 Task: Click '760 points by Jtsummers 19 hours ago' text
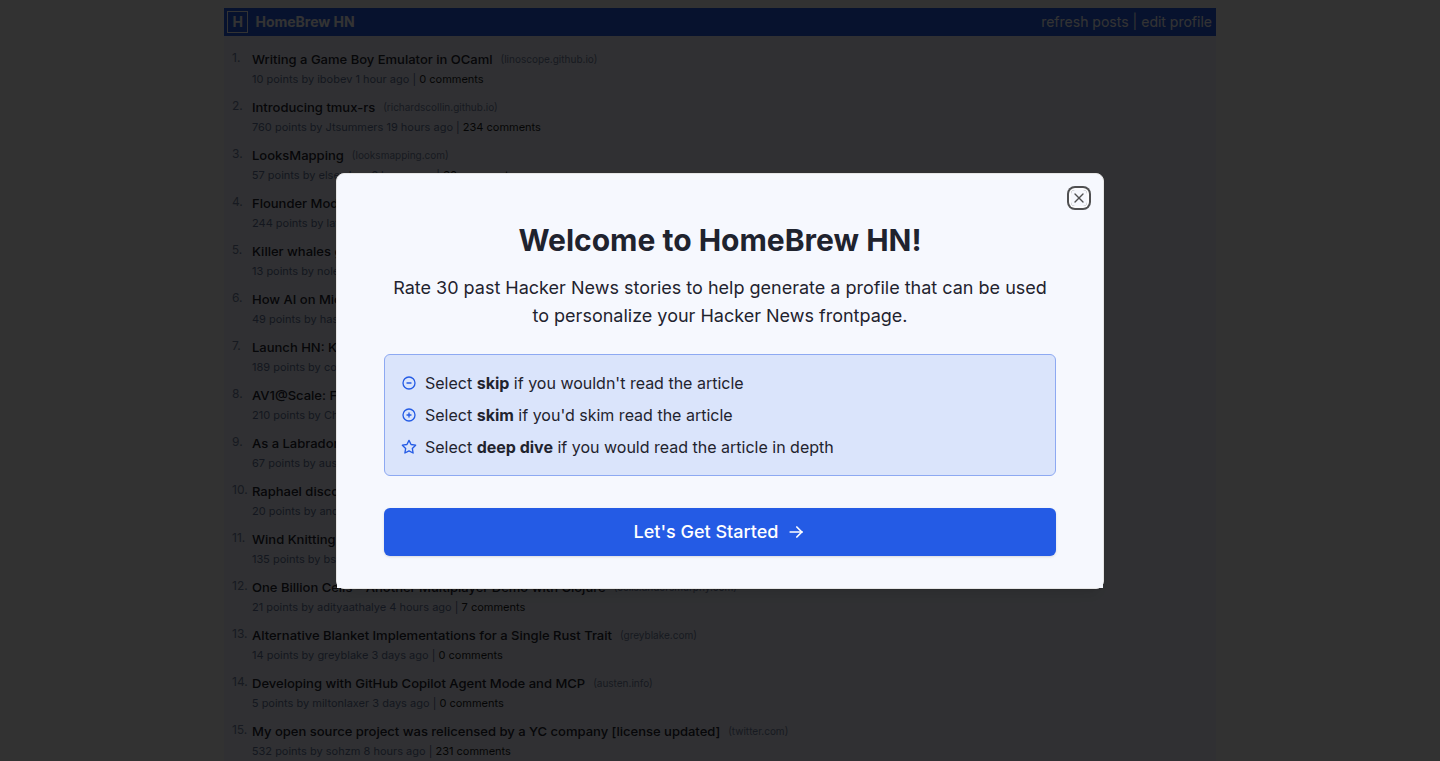pyautogui.click(x=352, y=127)
